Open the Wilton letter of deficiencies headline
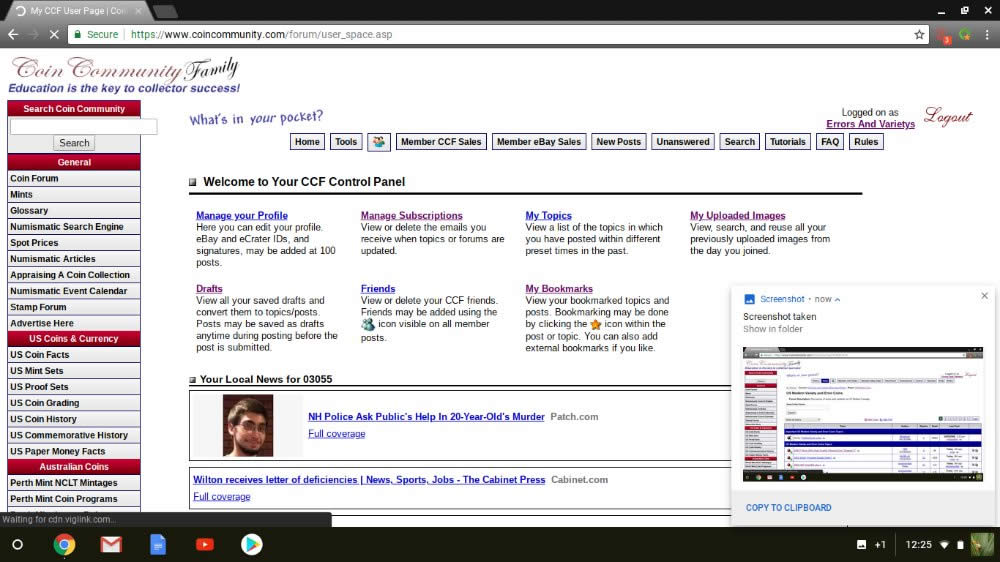The height and width of the screenshot is (562, 1000). 369,480
